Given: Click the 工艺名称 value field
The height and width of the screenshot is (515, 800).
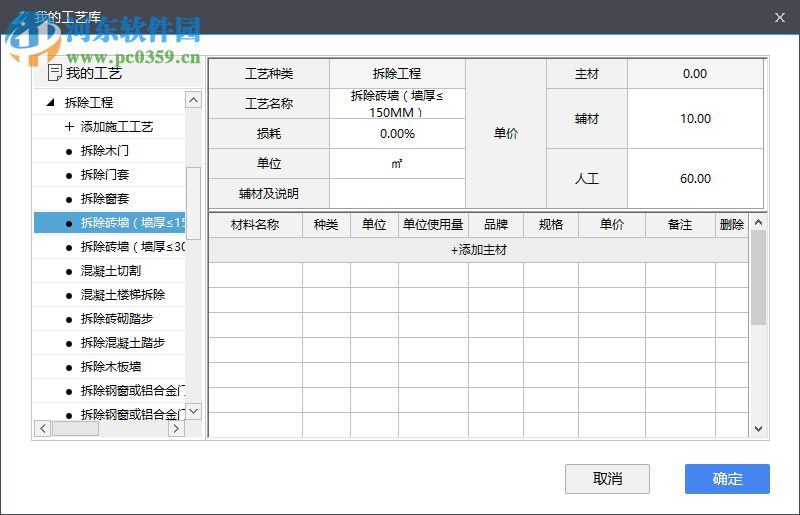Looking at the screenshot, I should tap(397, 104).
